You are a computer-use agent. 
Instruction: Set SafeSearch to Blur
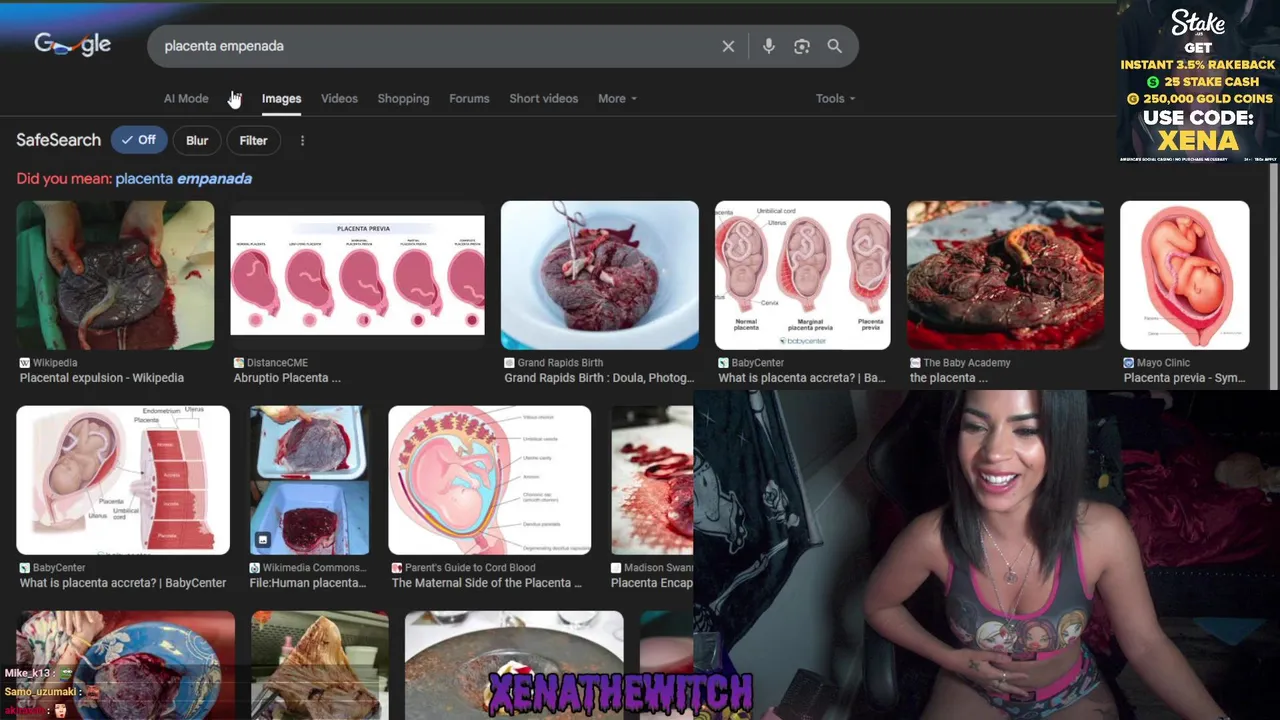pyautogui.click(x=197, y=140)
